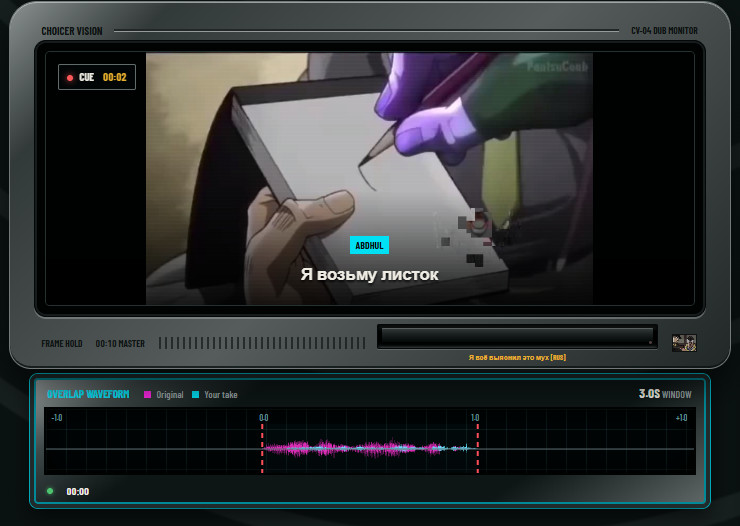This screenshot has width=740, height=526.
Task: Click the orange [RUS] caption under tape slot
Action: [x=517, y=358]
